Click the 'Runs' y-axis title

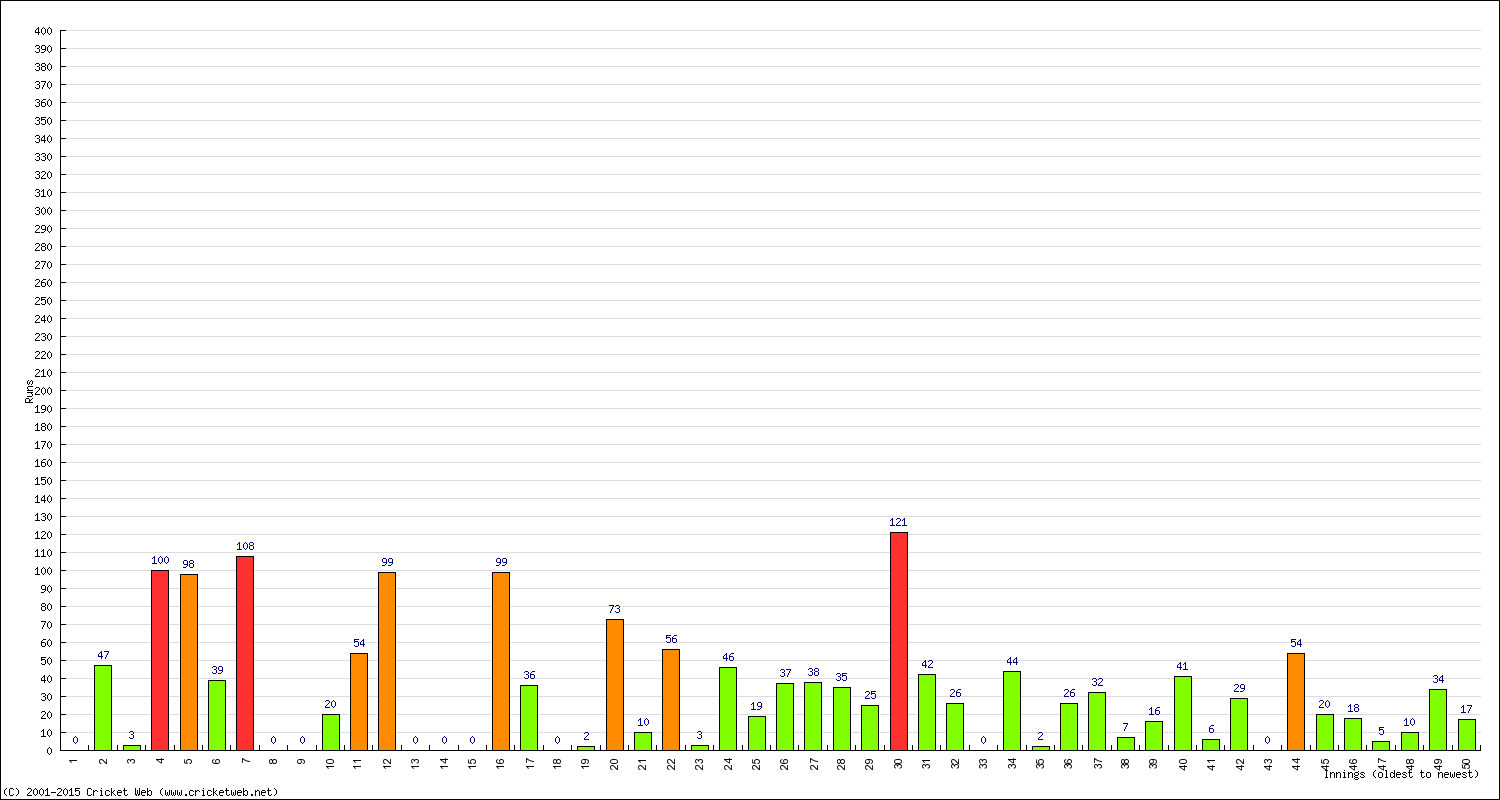[30, 390]
